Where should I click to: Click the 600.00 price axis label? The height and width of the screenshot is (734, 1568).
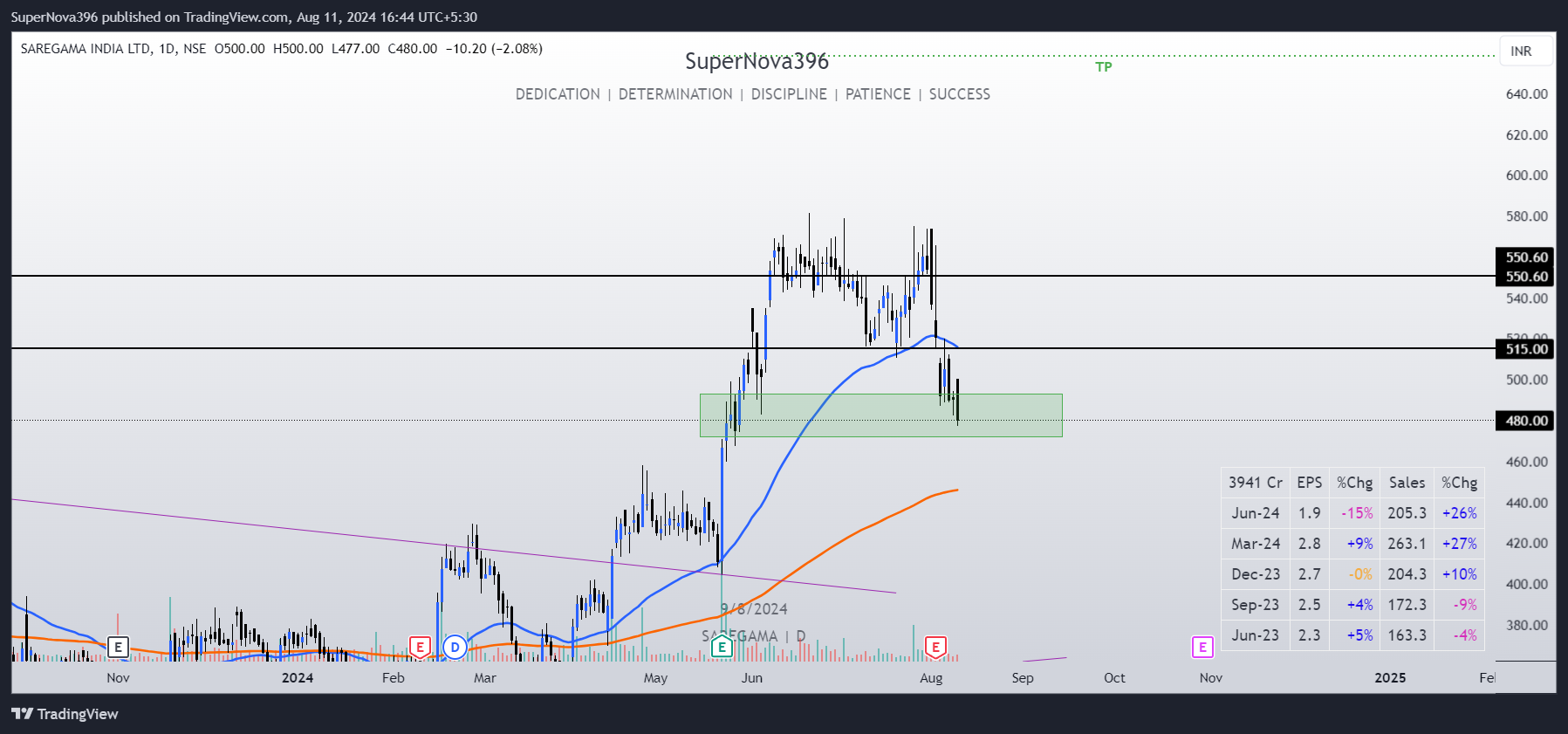[x=1526, y=175]
